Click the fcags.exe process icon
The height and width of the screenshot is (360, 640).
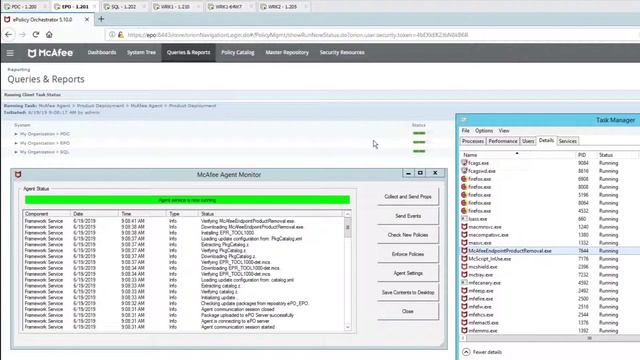[464, 163]
